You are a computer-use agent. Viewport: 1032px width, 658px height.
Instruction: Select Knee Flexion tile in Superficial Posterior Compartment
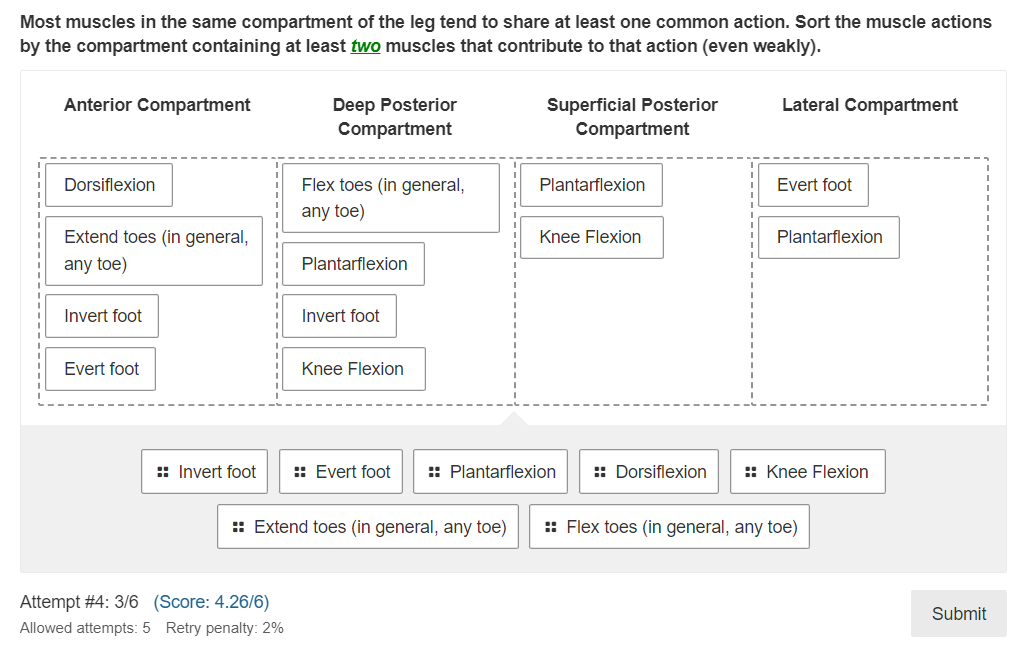[x=591, y=238]
